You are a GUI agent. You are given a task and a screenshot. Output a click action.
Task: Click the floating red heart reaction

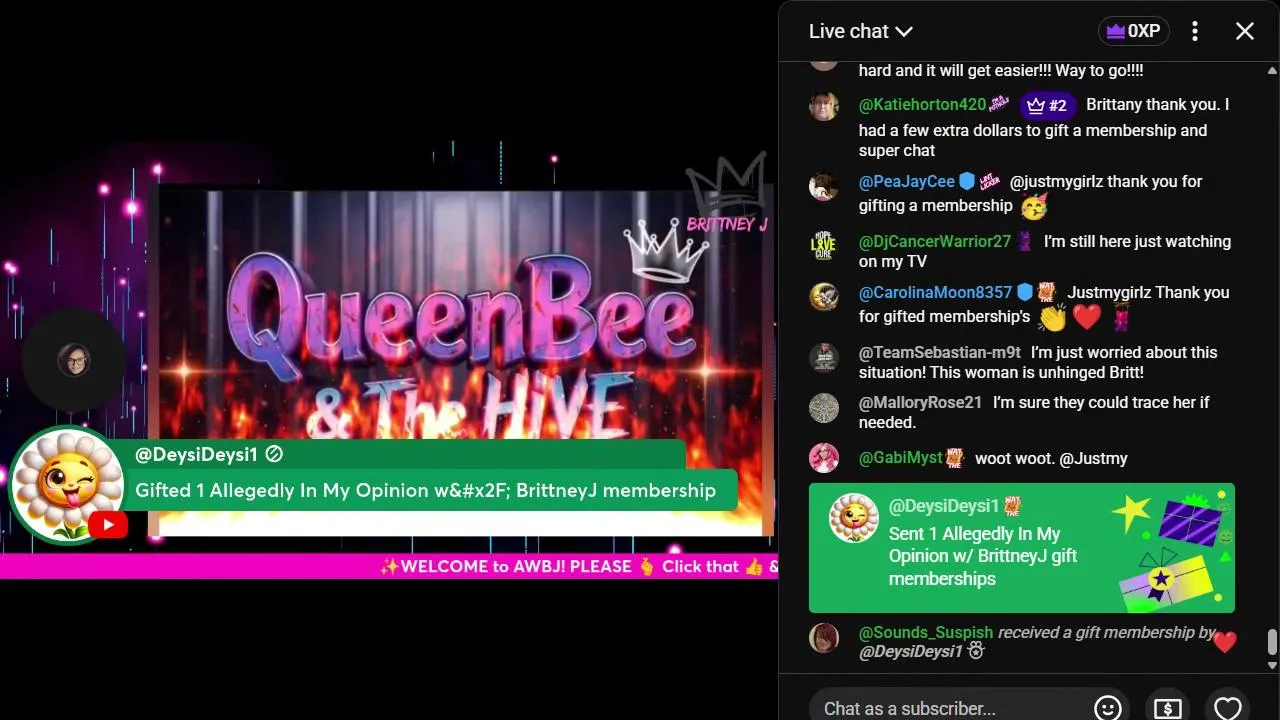1225,642
